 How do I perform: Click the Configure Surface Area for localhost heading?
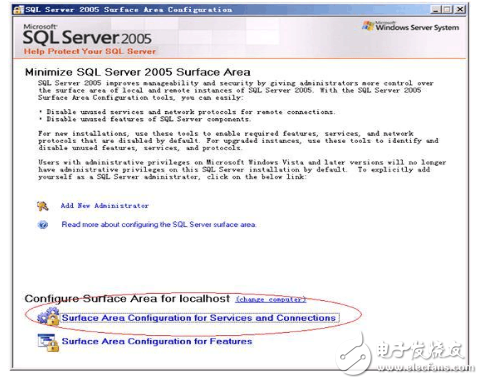pos(127,299)
